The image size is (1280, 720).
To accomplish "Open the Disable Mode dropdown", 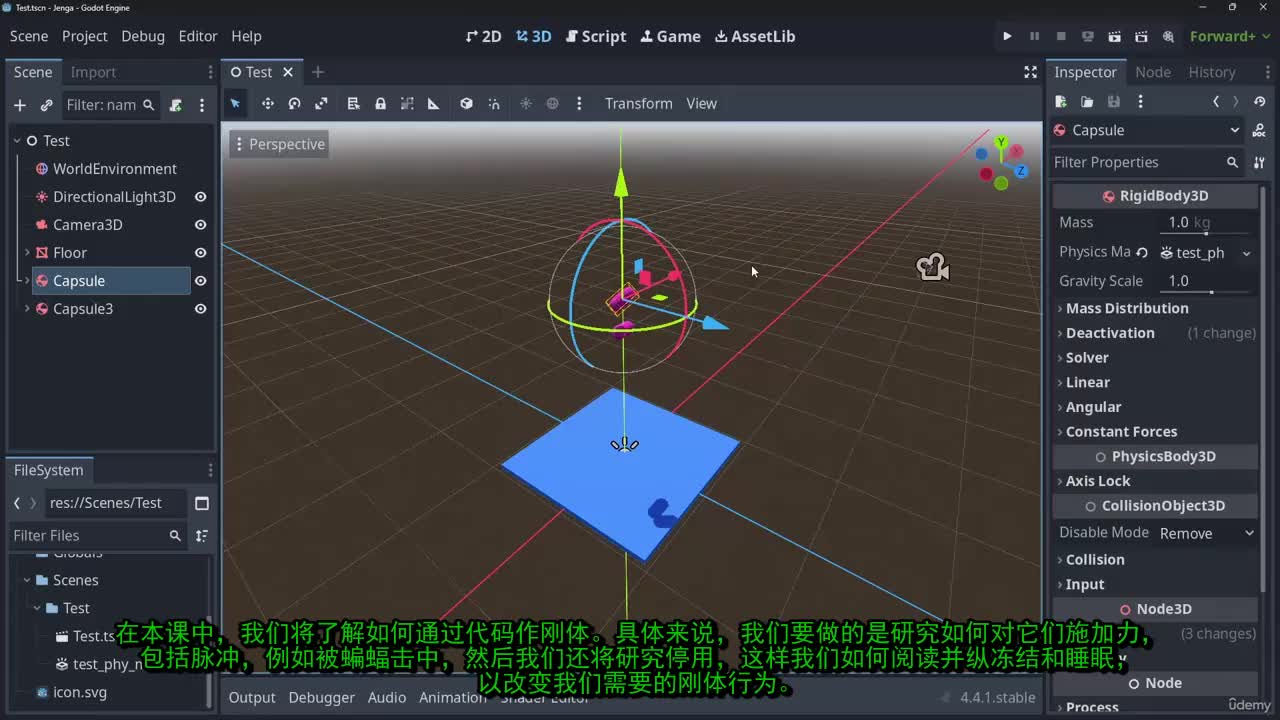I will coord(1206,534).
